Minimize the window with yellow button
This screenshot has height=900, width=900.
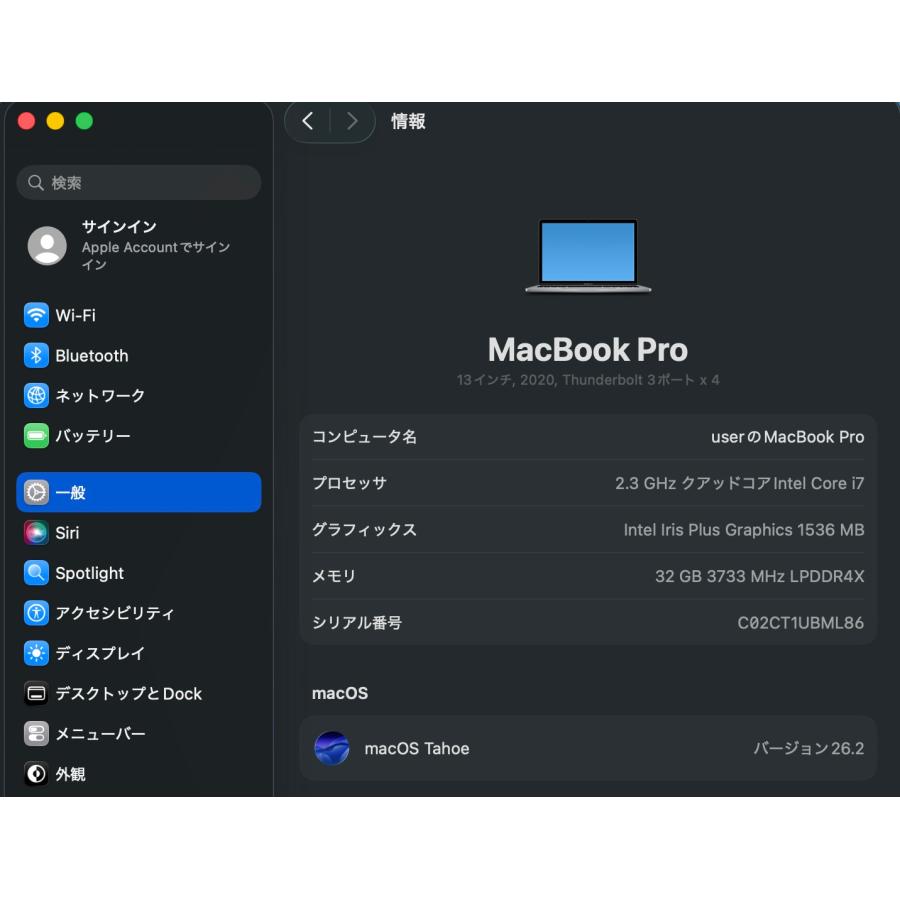click(55, 121)
